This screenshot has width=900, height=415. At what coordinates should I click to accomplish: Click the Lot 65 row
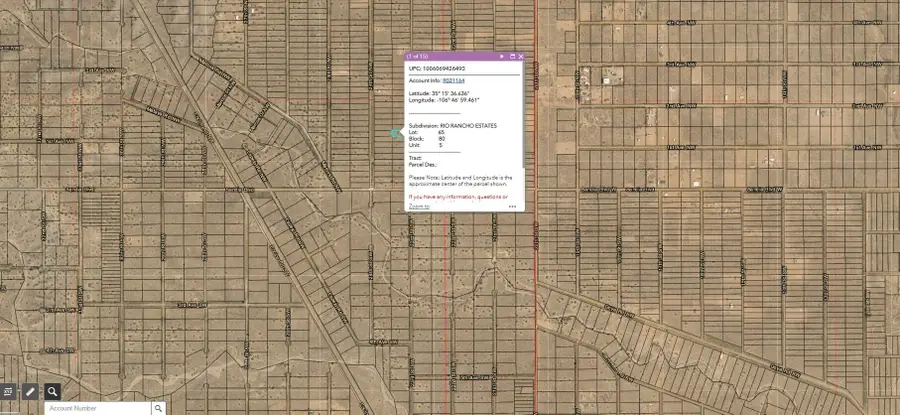tap(427, 132)
